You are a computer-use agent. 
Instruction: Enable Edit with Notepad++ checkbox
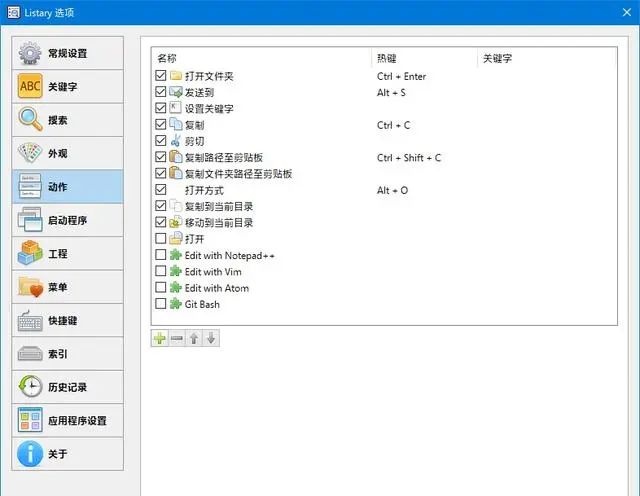(161, 255)
